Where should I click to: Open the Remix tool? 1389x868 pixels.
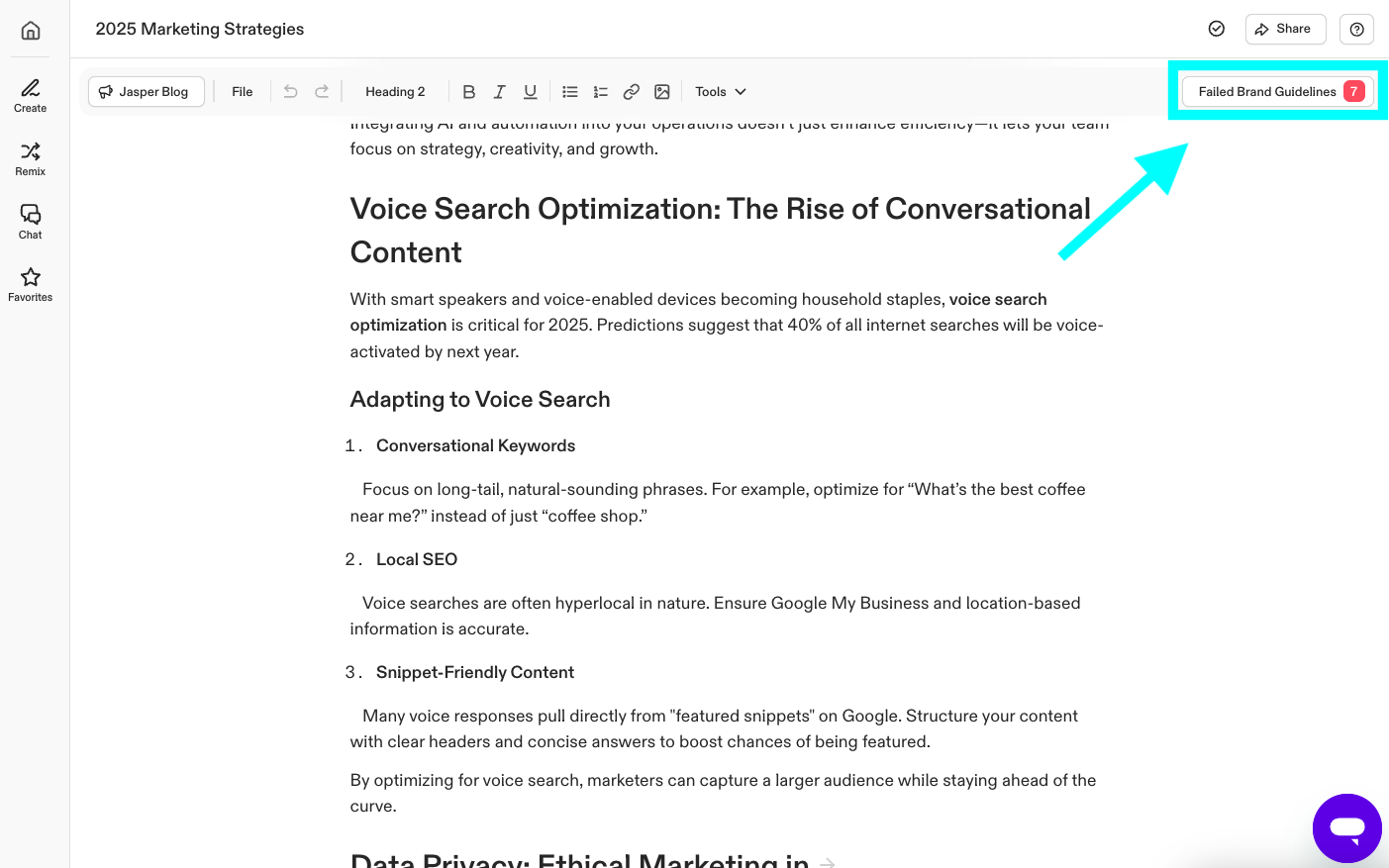(31, 159)
